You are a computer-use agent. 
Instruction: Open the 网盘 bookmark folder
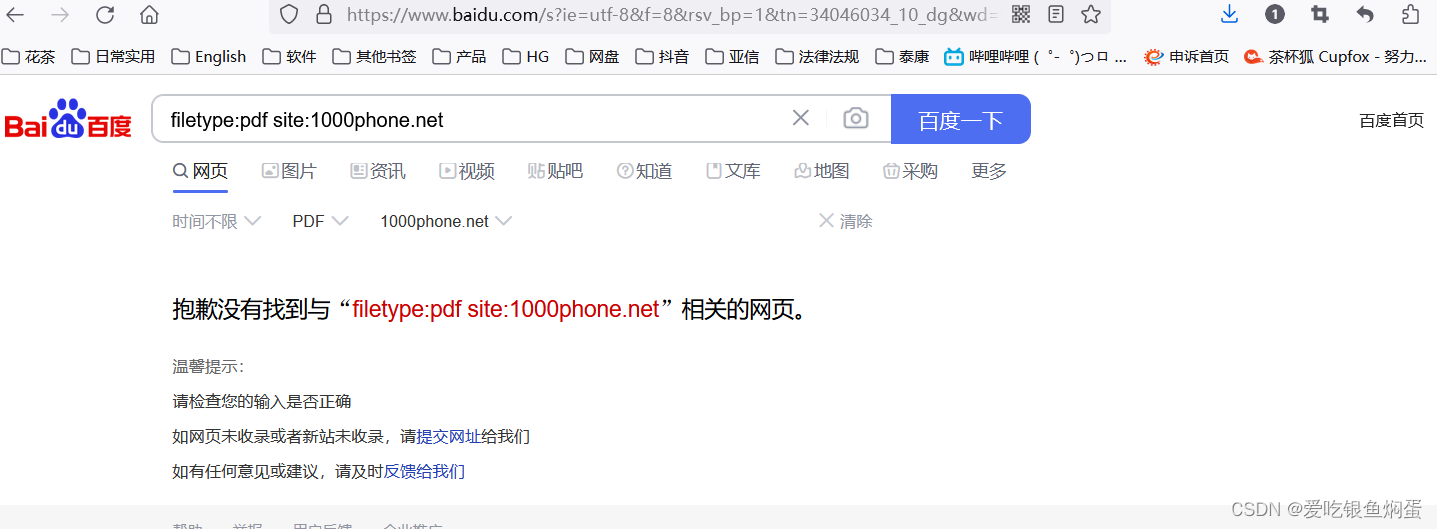(592, 56)
